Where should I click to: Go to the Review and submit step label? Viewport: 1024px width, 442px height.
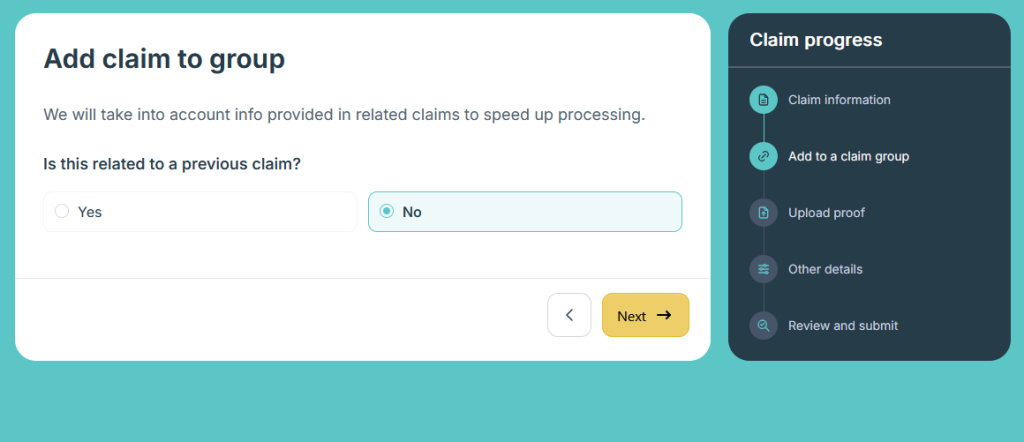(843, 325)
